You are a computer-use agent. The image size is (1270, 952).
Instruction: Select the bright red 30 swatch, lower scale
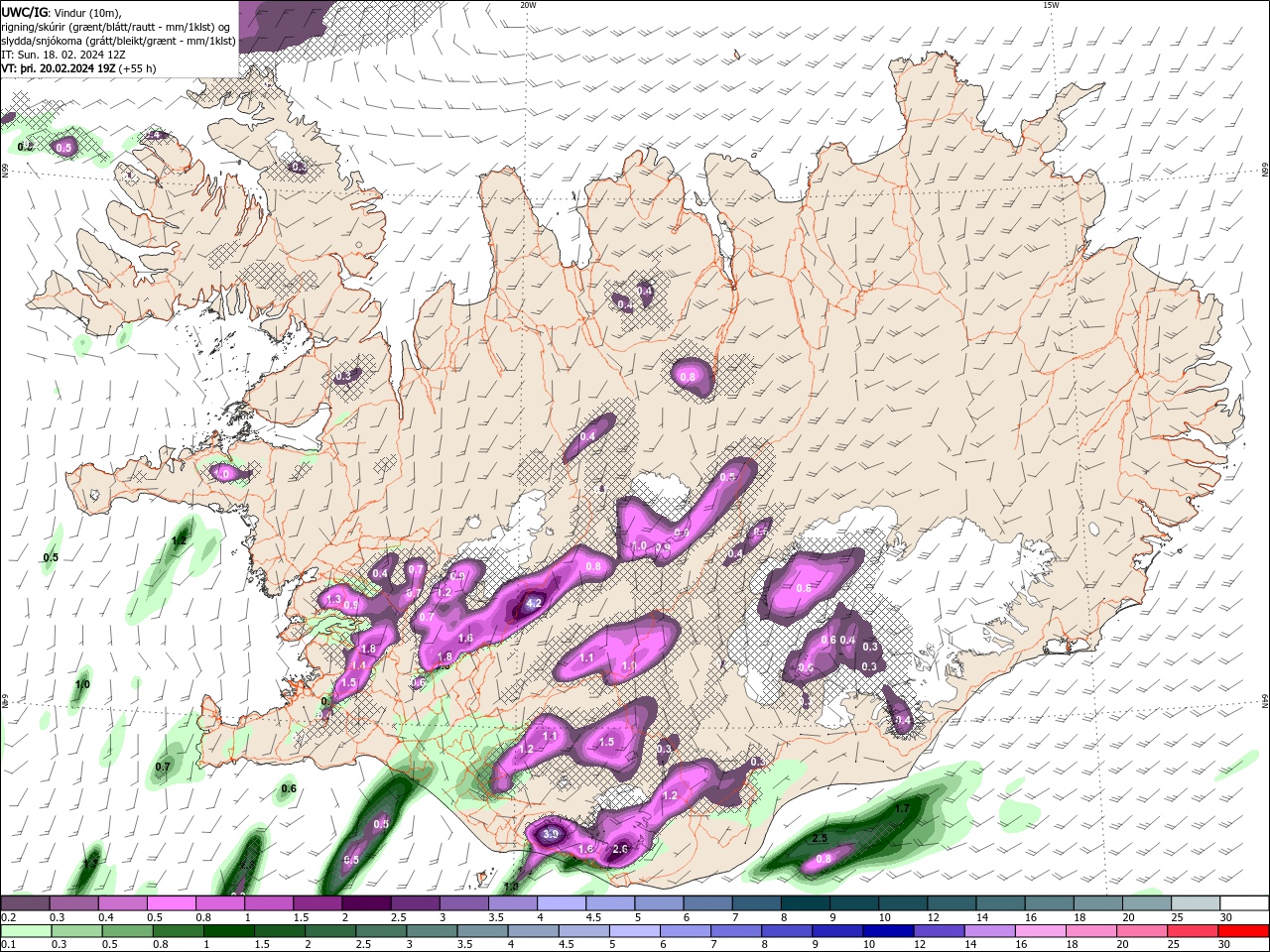(x=1243, y=931)
